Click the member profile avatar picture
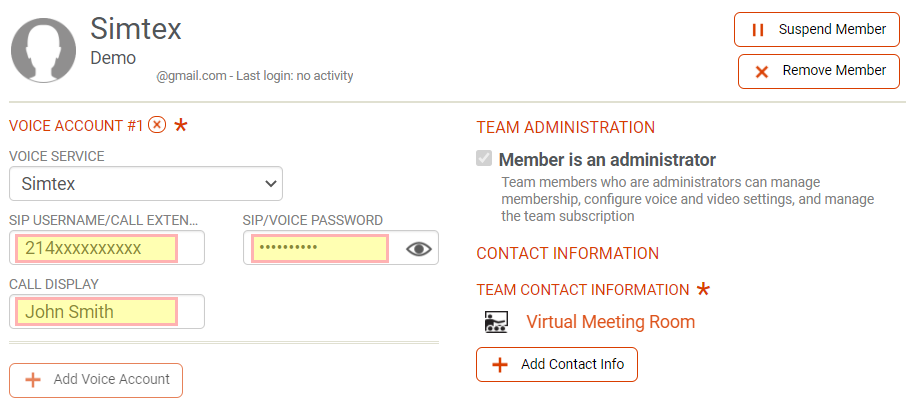This screenshot has width=911, height=406. 43,48
